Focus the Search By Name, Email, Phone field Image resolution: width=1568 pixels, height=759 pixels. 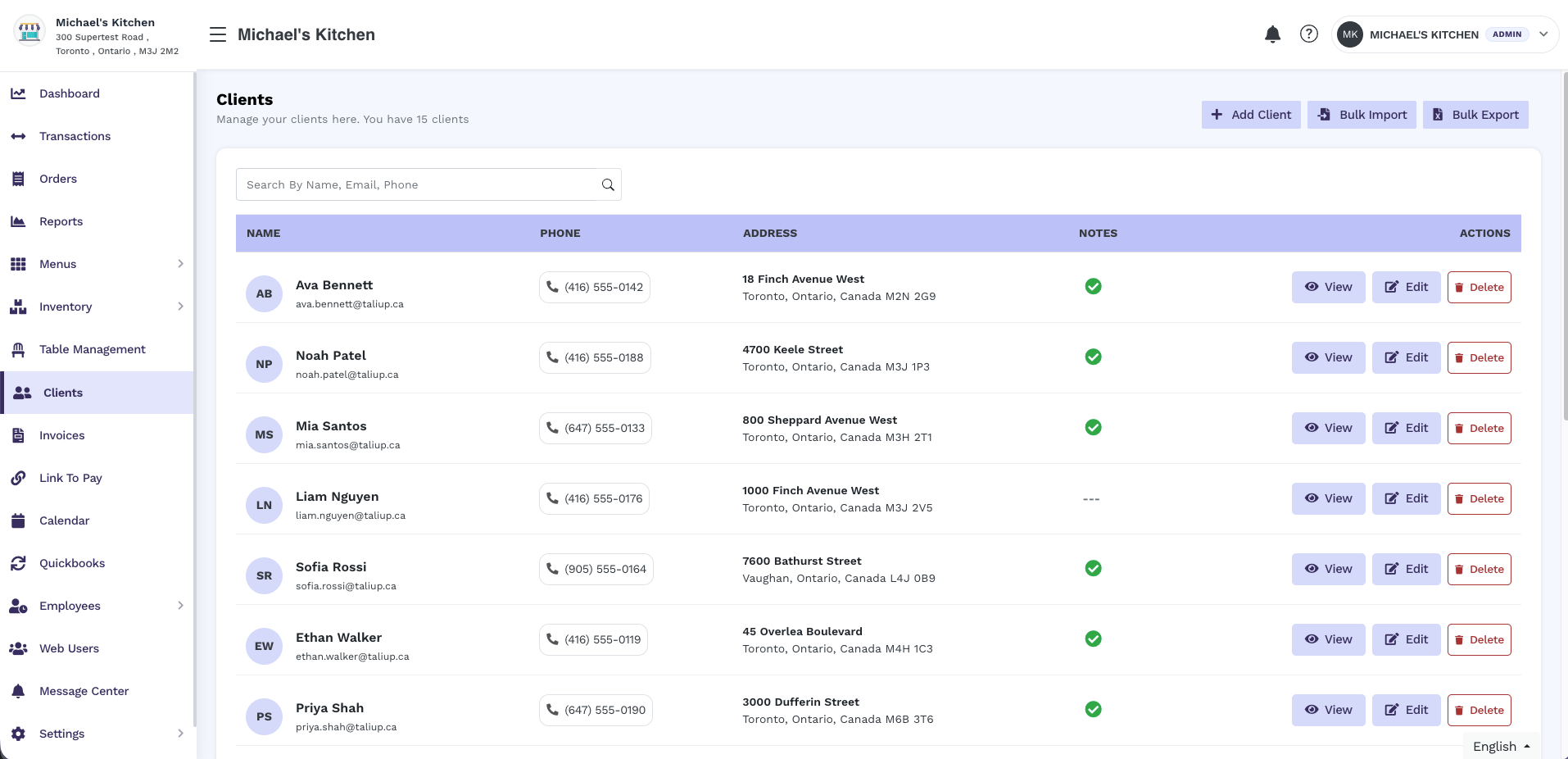[x=428, y=184]
